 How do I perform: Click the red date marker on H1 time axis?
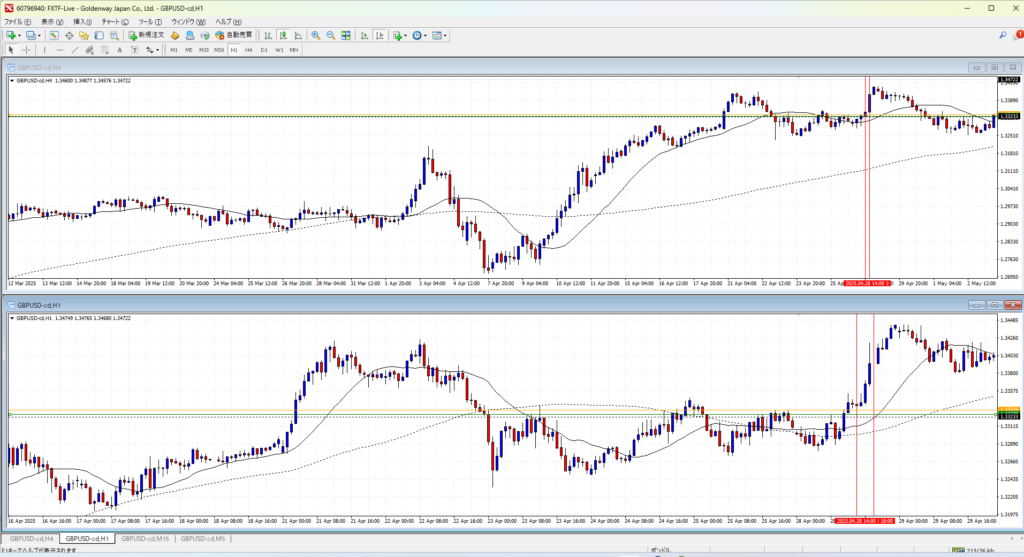click(x=858, y=521)
